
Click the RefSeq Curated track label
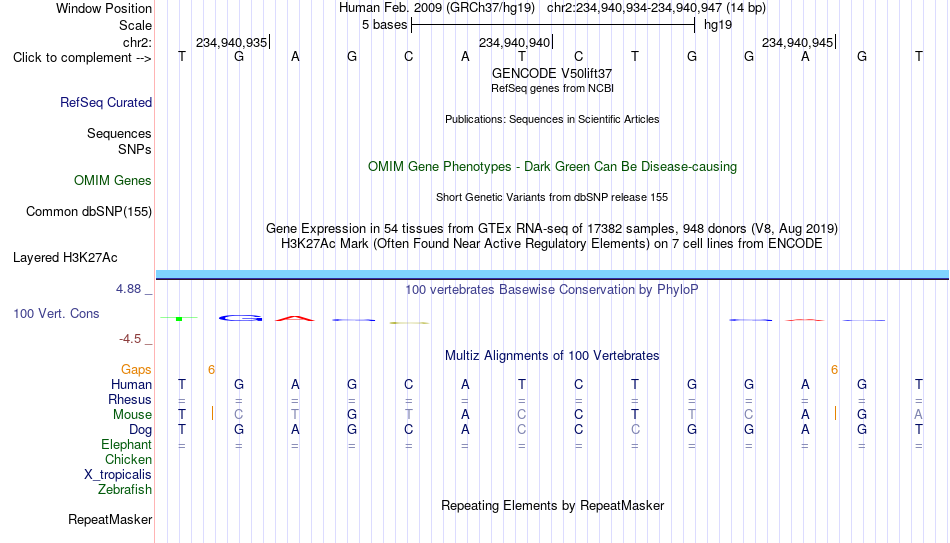coord(105,102)
